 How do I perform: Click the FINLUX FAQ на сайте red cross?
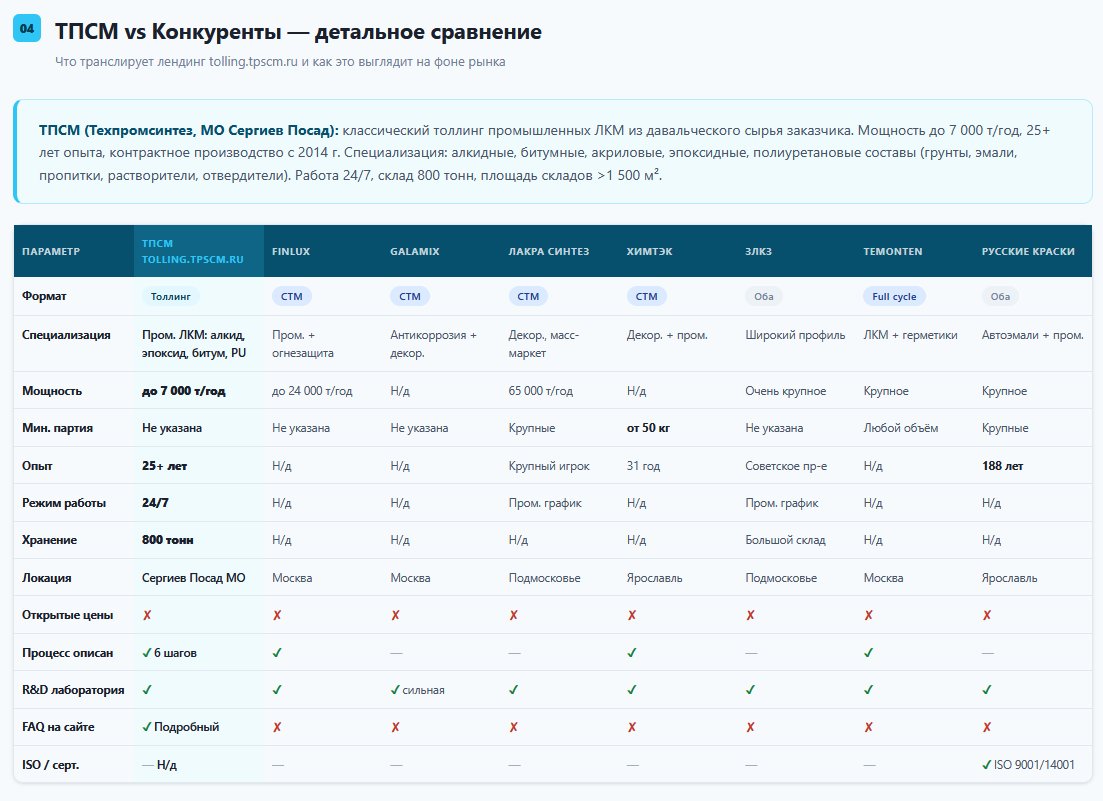[277, 727]
